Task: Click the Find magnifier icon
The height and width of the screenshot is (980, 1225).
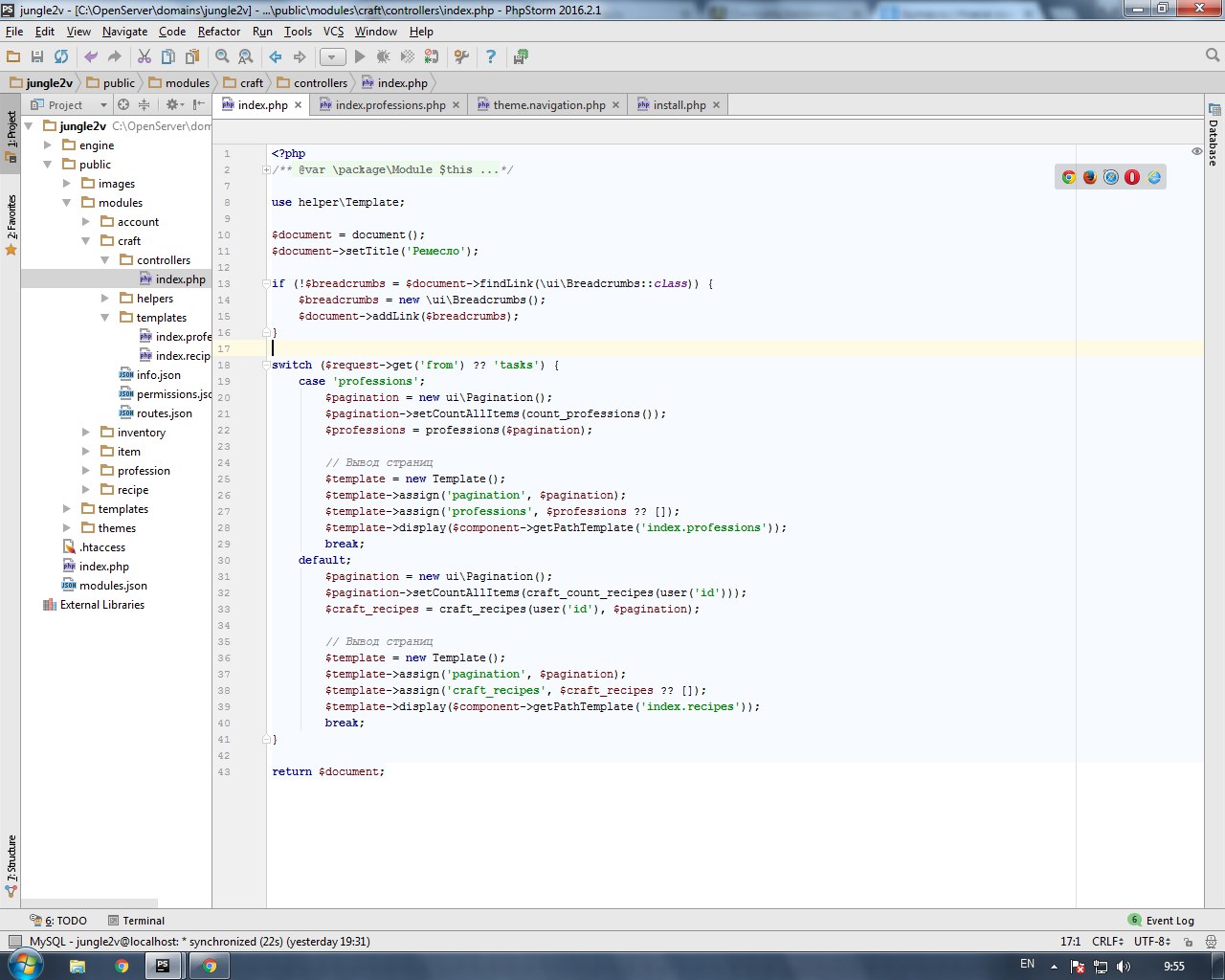Action: coord(222,57)
